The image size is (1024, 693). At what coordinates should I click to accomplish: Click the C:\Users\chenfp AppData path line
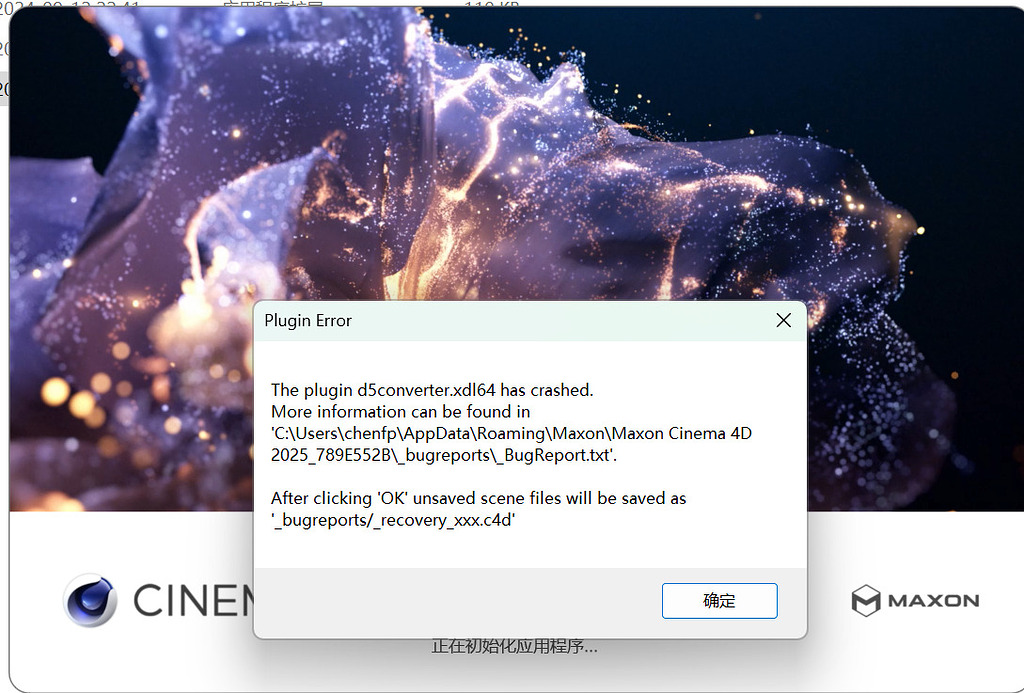511,433
